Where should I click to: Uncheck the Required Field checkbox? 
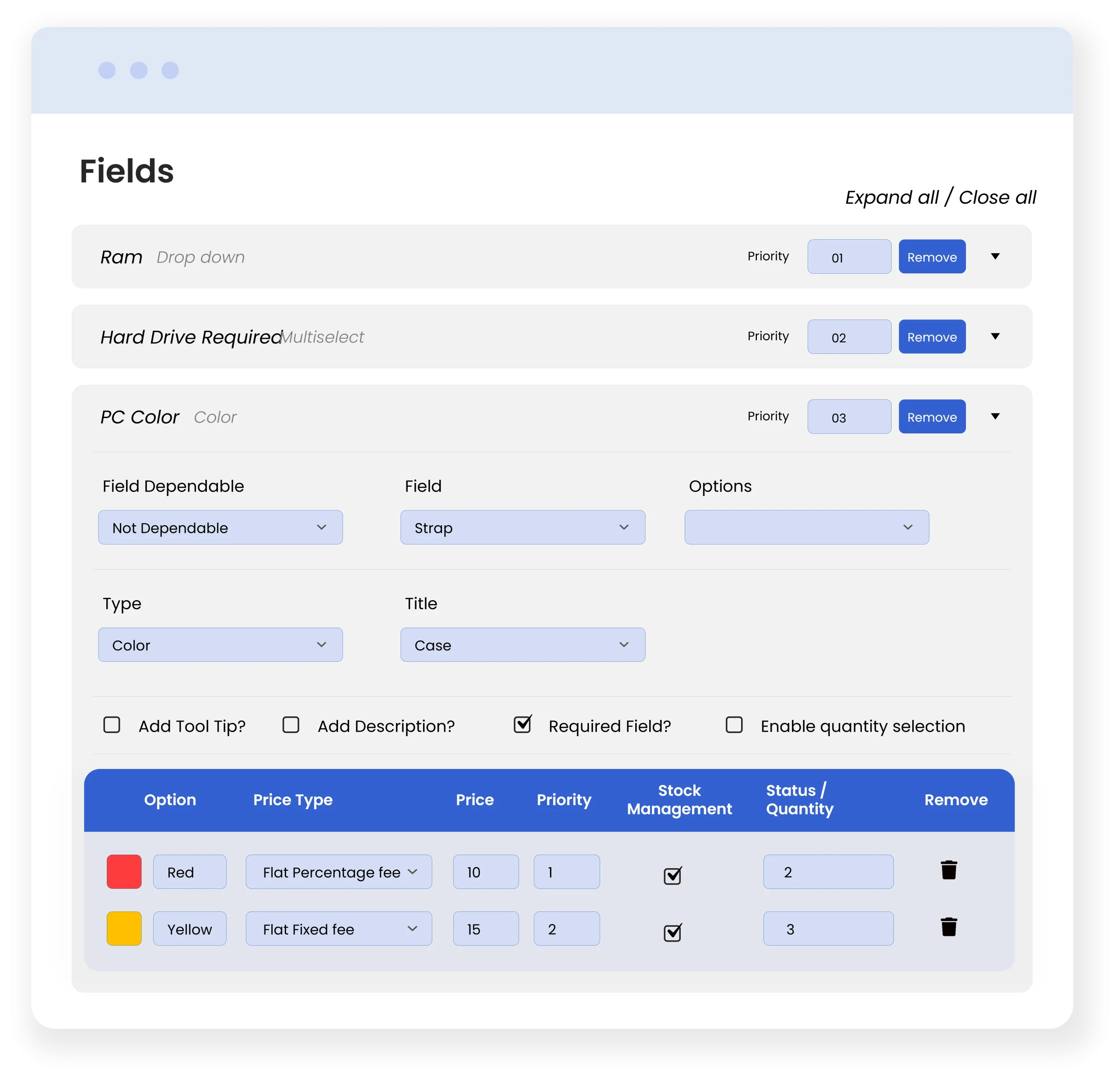coord(522,724)
